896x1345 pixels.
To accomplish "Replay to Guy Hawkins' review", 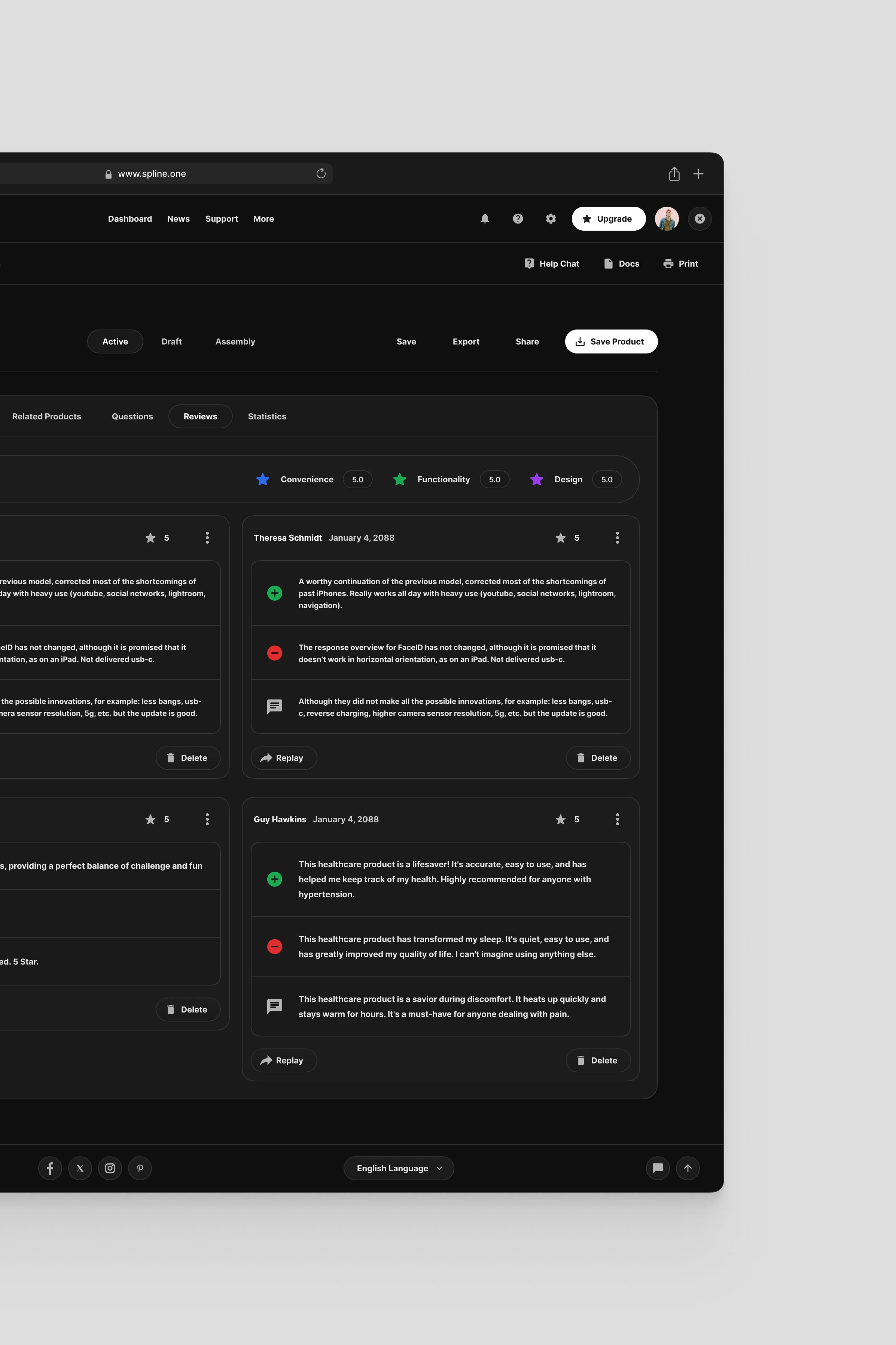I will 283,1060.
